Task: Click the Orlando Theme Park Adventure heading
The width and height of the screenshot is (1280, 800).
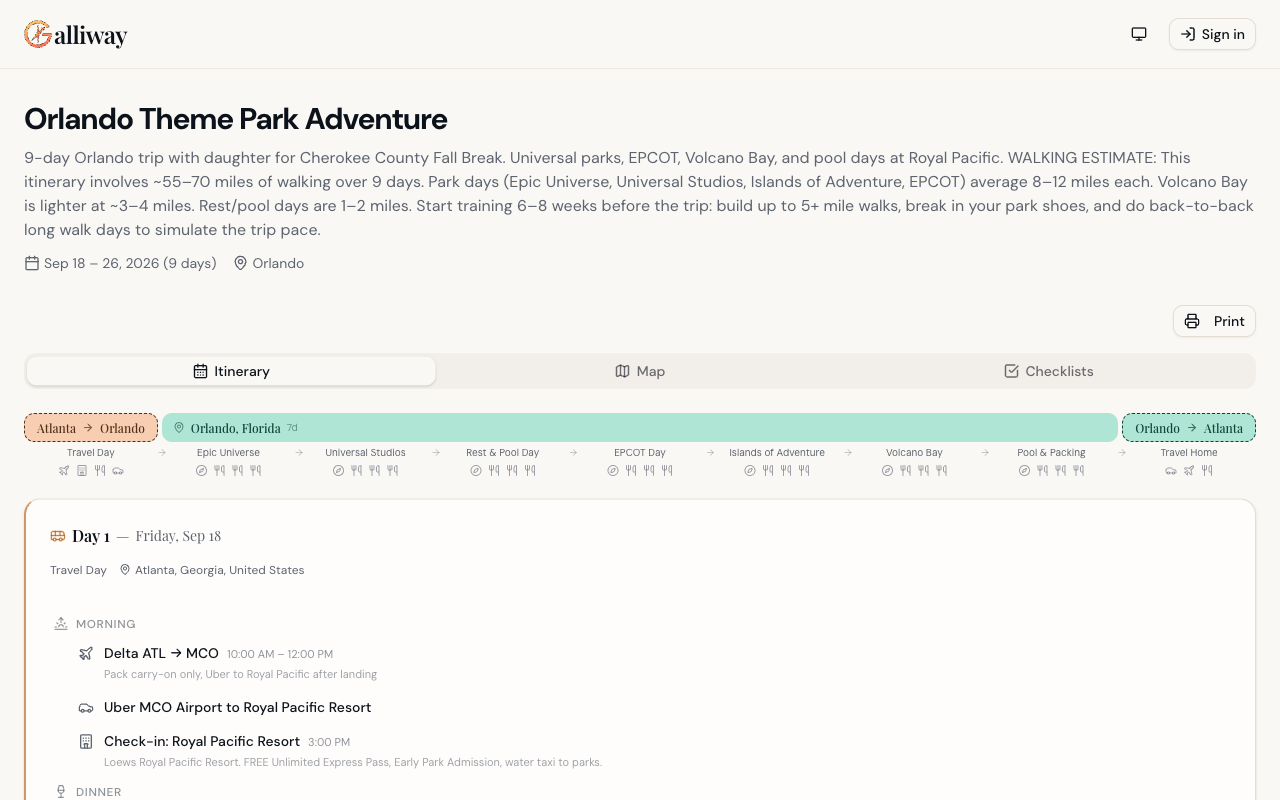Action: pos(236,119)
